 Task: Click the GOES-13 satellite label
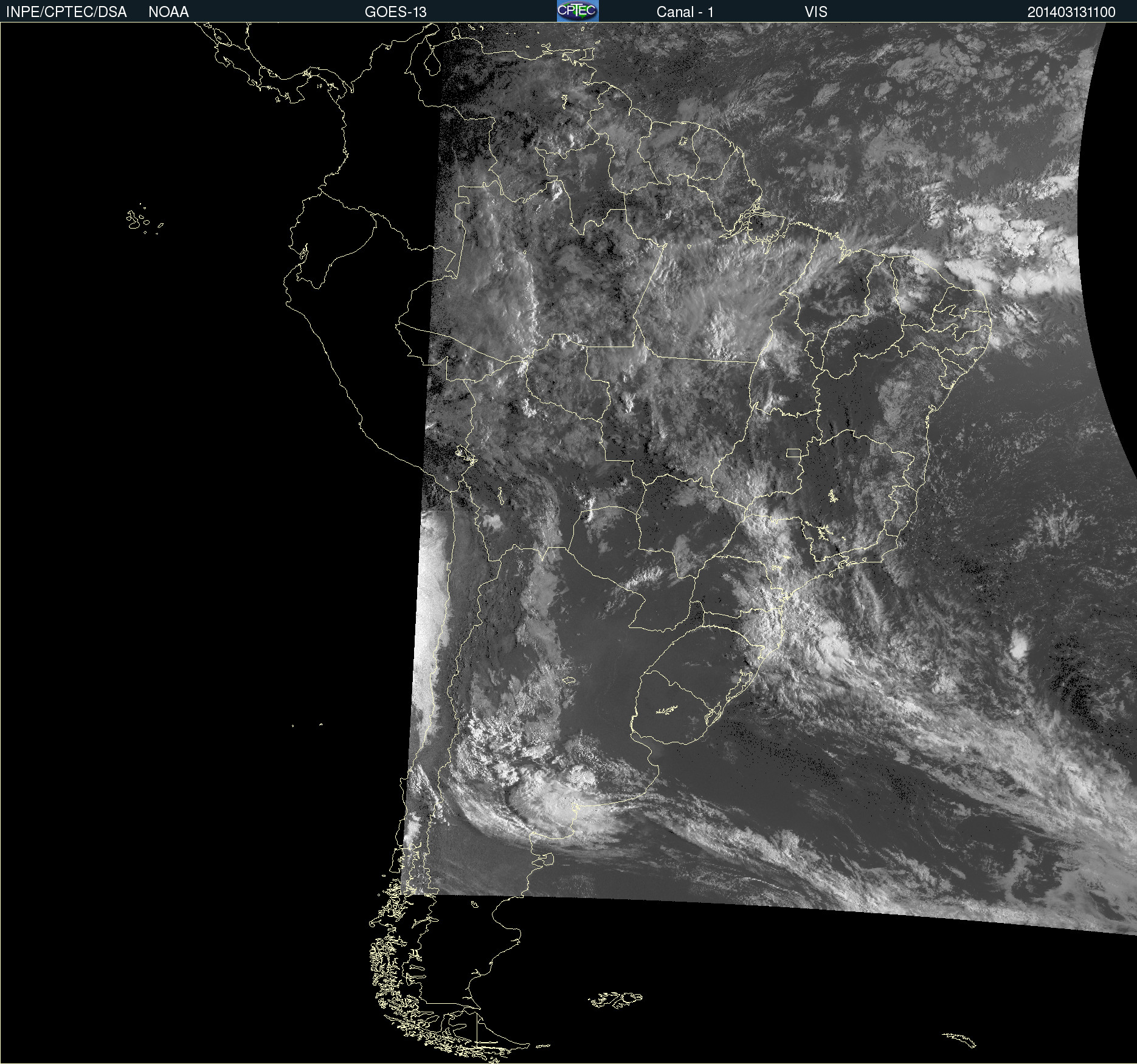(x=396, y=12)
